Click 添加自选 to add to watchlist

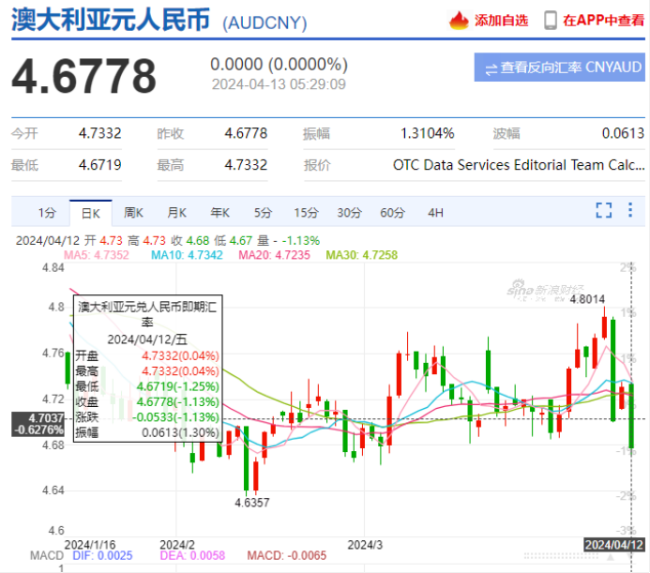pyautogui.click(x=501, y=20)
